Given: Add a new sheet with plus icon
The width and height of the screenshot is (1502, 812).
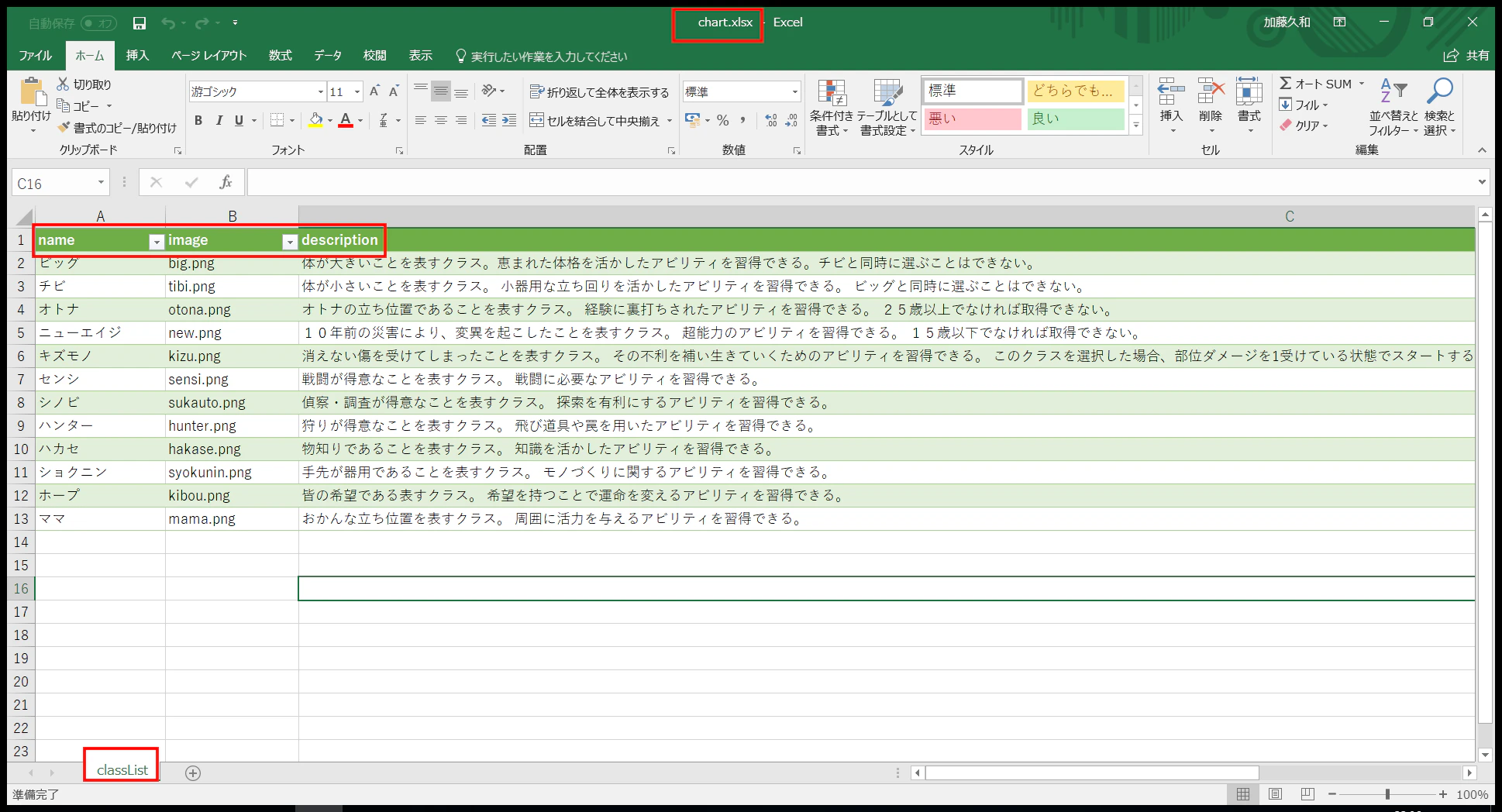Looking at the screenshot, I should tap(193, 772).
